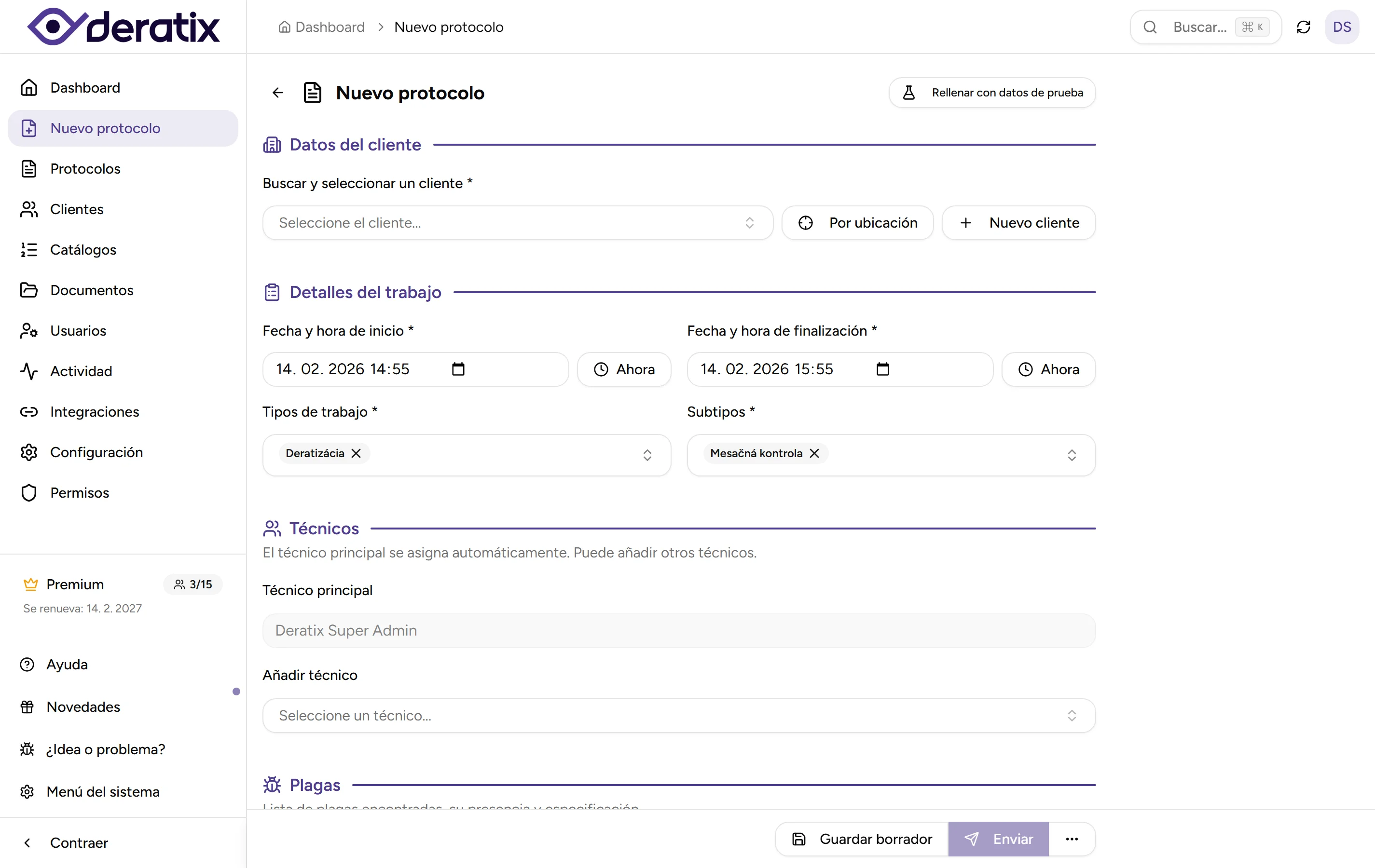This screenshot has height=868, width=1375.
Task: Go to Catálogos in the sidebar
Action: (x=83, y=250)
